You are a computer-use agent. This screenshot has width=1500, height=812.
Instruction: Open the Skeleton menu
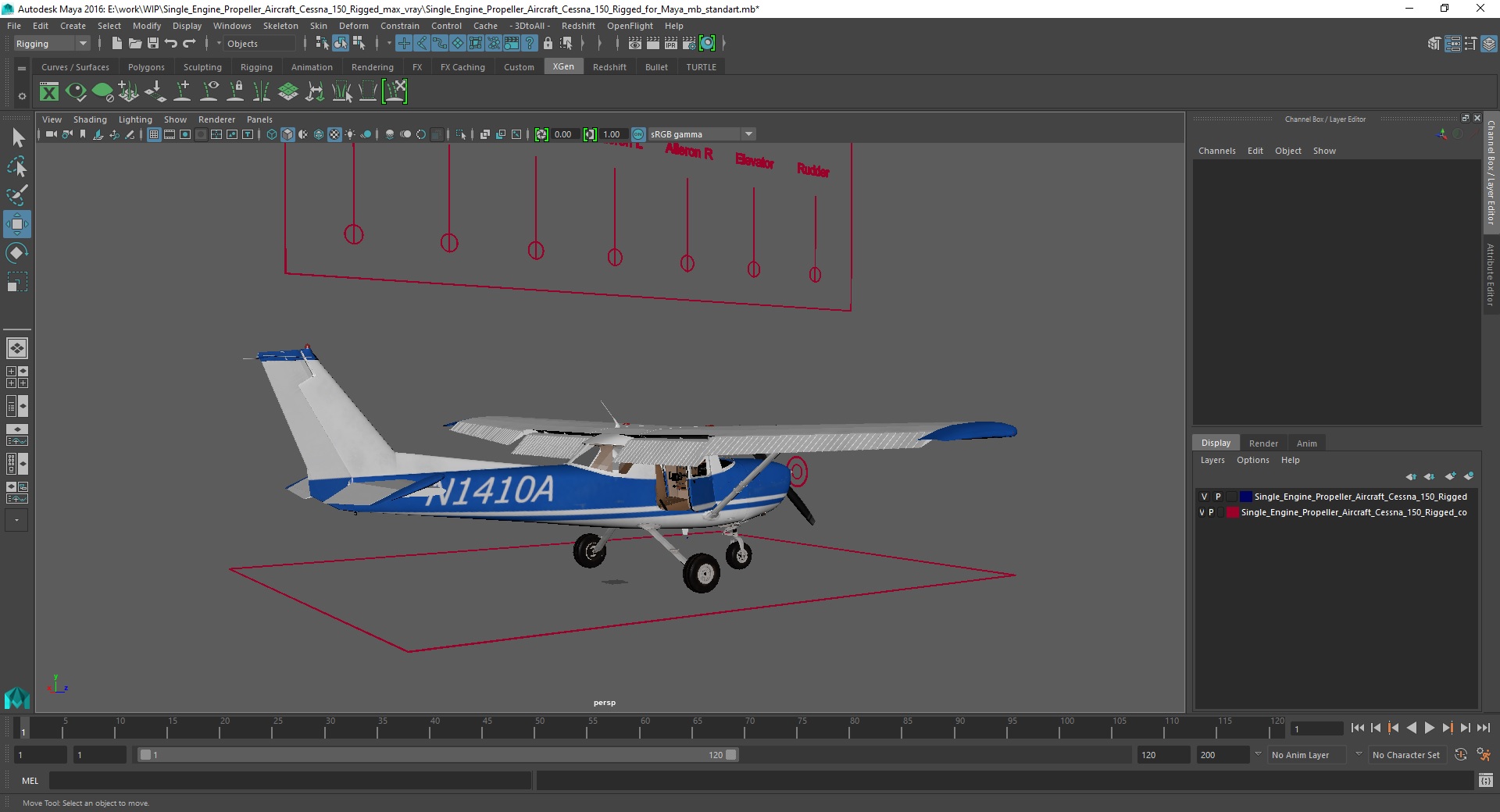coord(280,26)
